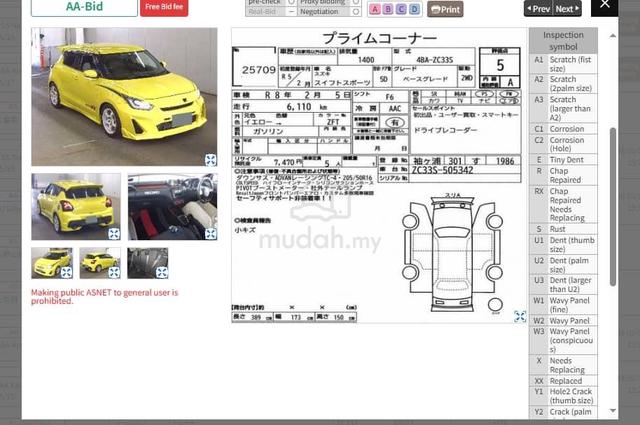The height and width of the screenshot is (425, 640).
Task: Click U2 Dent (palm size) row
Action: coord(563,265)
